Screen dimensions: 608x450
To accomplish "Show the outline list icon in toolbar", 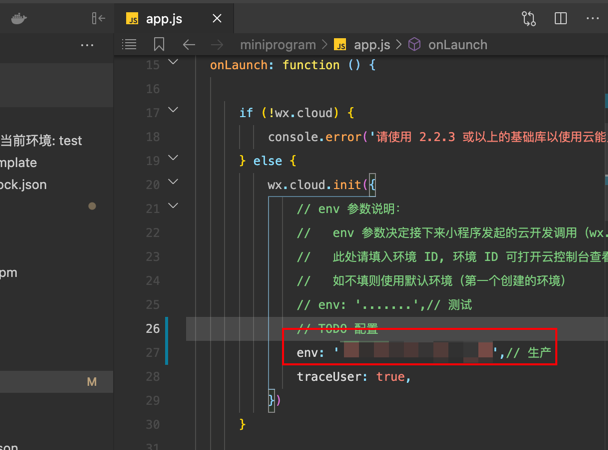I will (129, 45).
